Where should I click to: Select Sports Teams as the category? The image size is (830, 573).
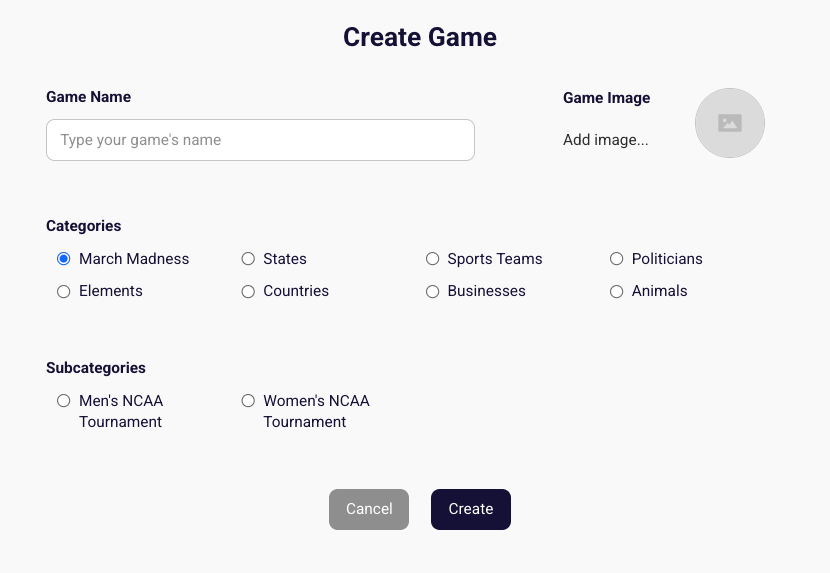pos(433,259)
